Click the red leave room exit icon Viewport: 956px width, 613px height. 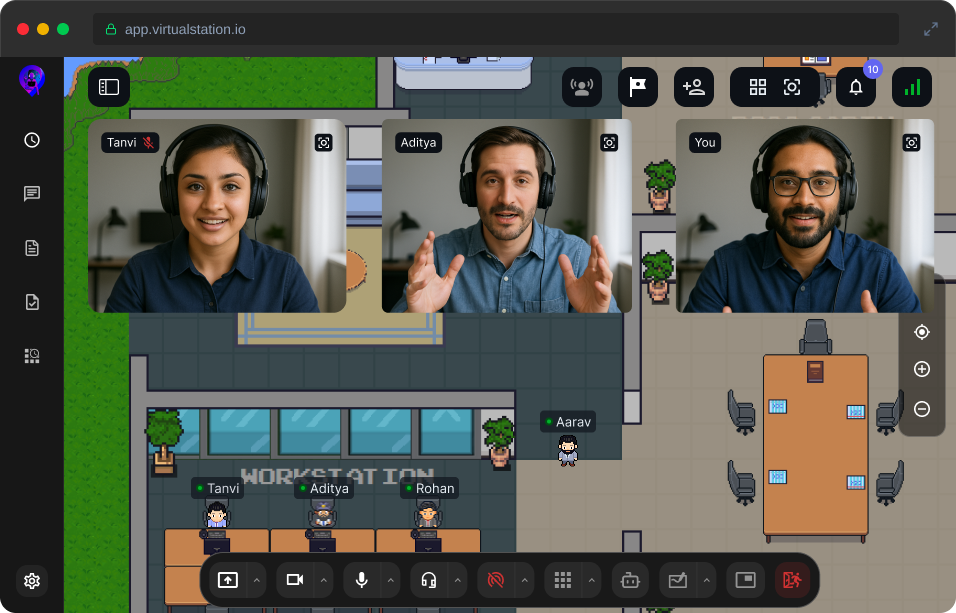[x=792, y=580]
